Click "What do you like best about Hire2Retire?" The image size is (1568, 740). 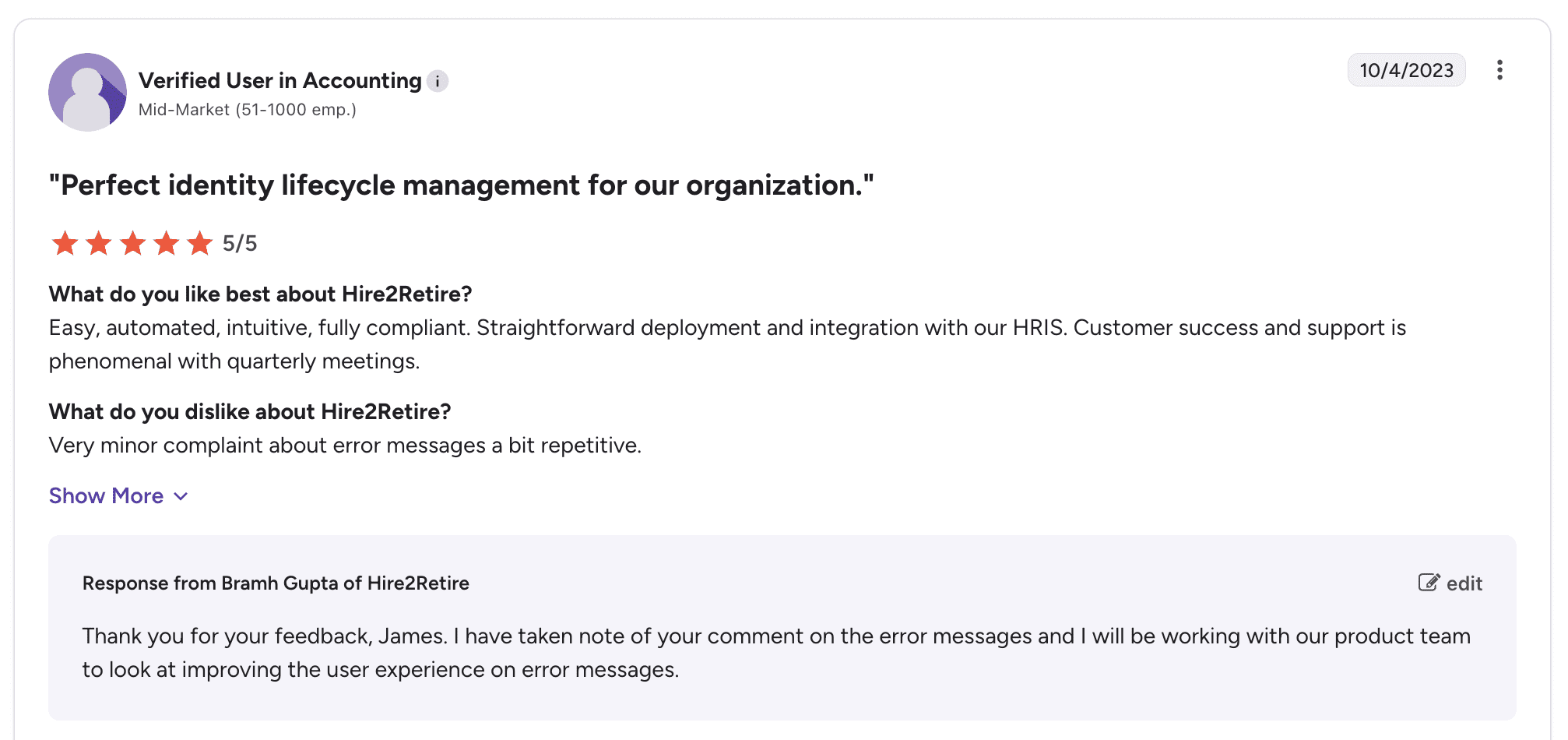[261, 294]
